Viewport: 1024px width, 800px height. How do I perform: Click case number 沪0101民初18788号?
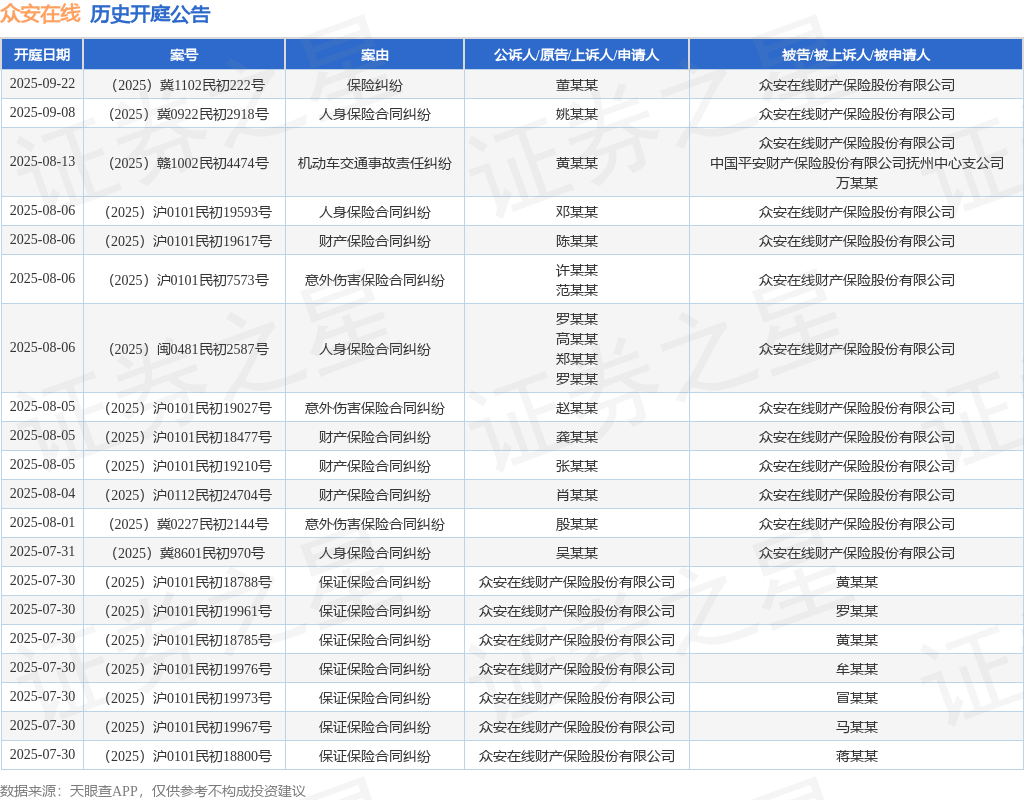coord(188,582)
